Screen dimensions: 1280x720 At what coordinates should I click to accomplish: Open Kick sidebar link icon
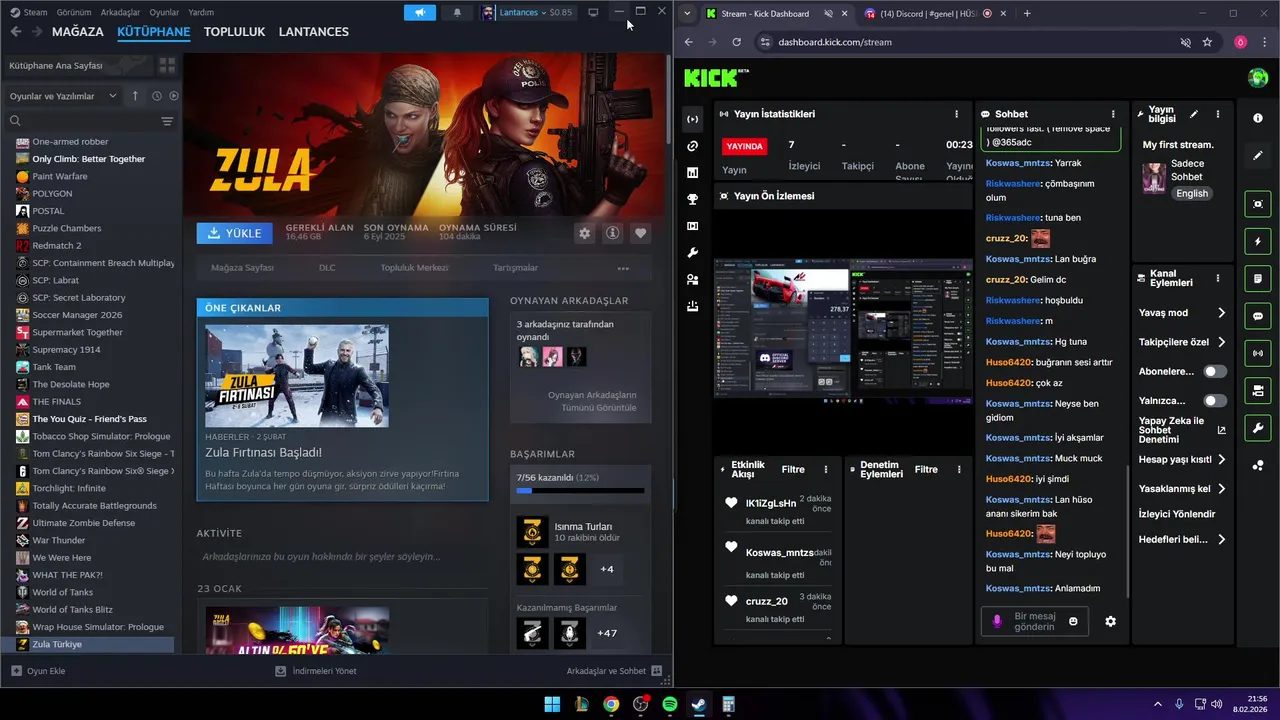(692, 146)
